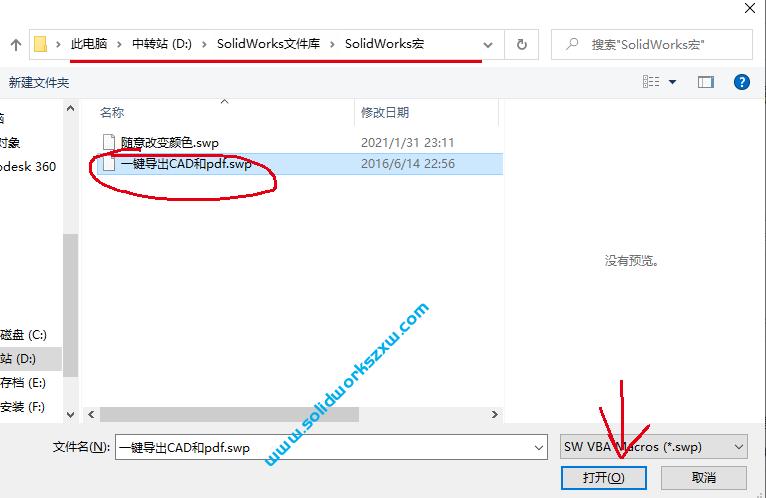Open the view layout icon
Image resolution: width=766 pixels, height=498 pixels.
click(651, 82)
